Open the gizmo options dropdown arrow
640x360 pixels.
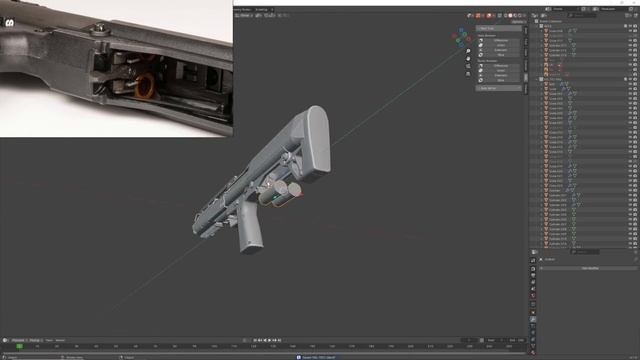[x=482, y=16]
